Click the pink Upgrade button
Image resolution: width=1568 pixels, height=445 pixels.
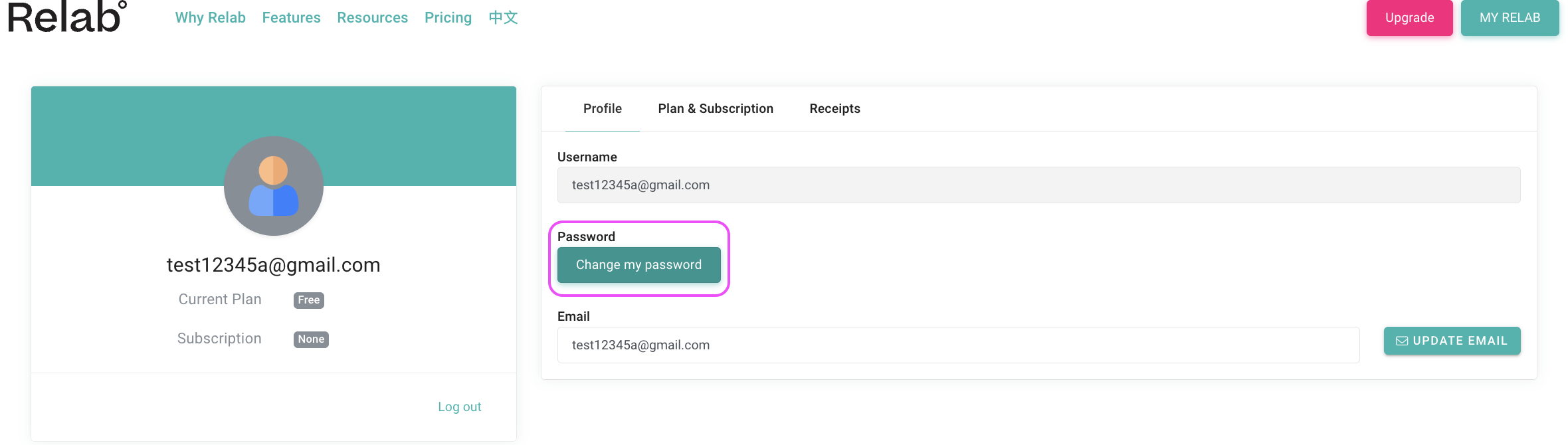pyautogui.click(x=1410, y=18)
